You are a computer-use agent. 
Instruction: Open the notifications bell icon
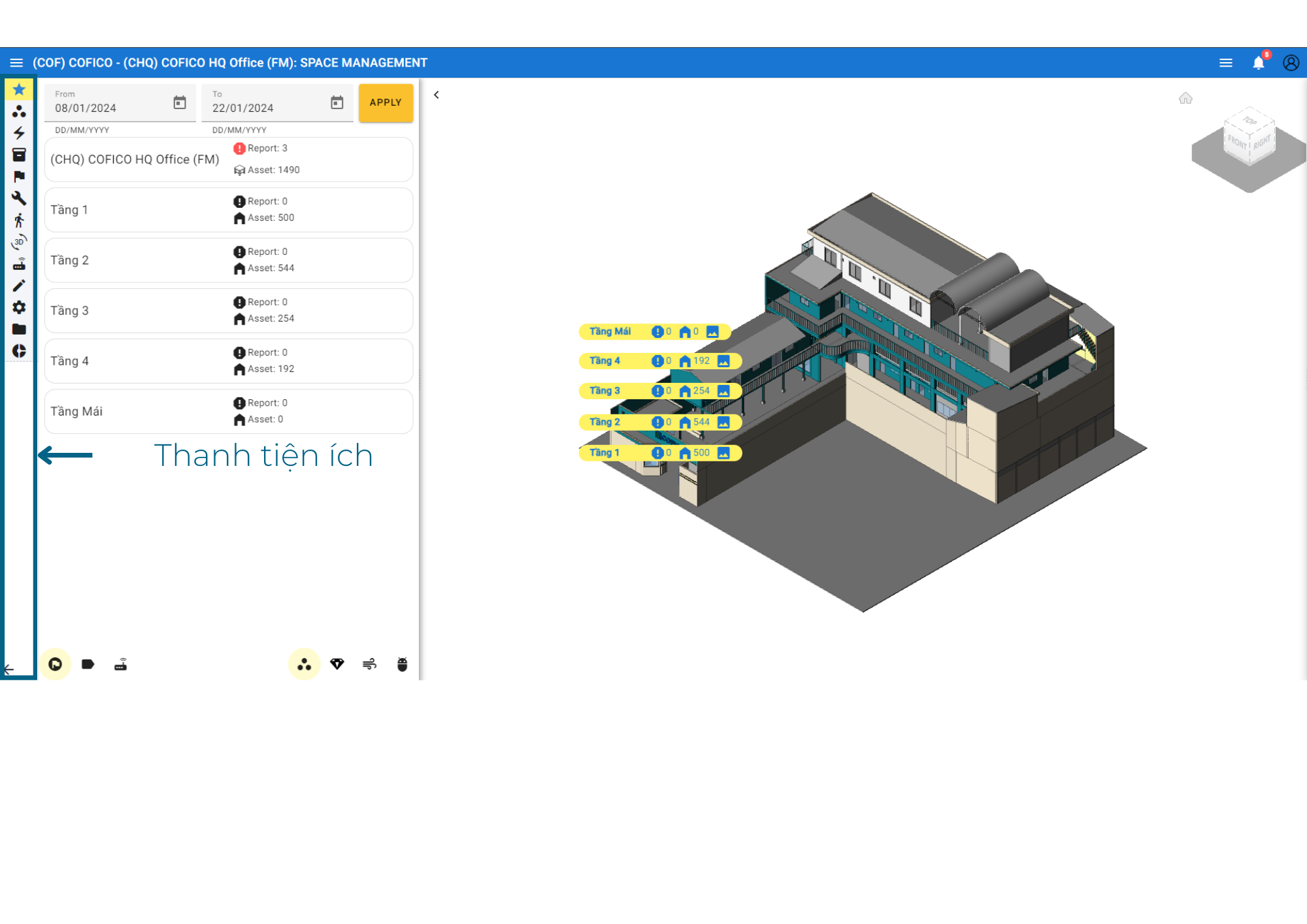1259,63
